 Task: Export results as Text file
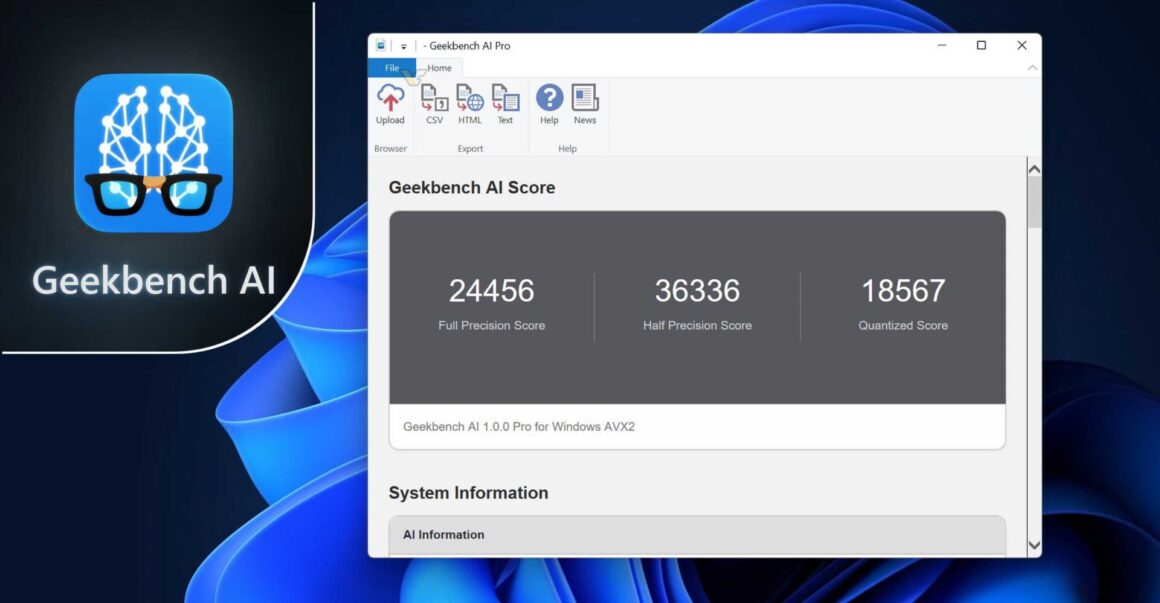pyautogui.click(x=505, y=99)
